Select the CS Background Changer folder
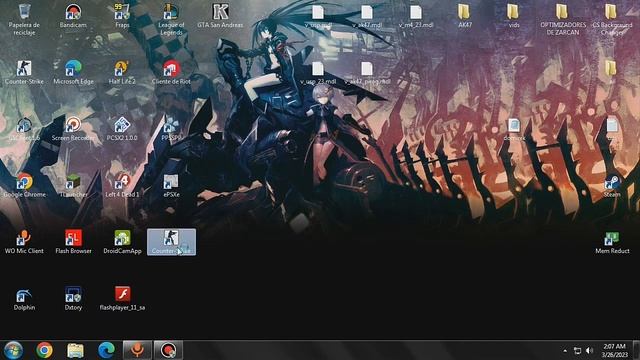Screen dimensions: 640x360 [x=612, y=19]
